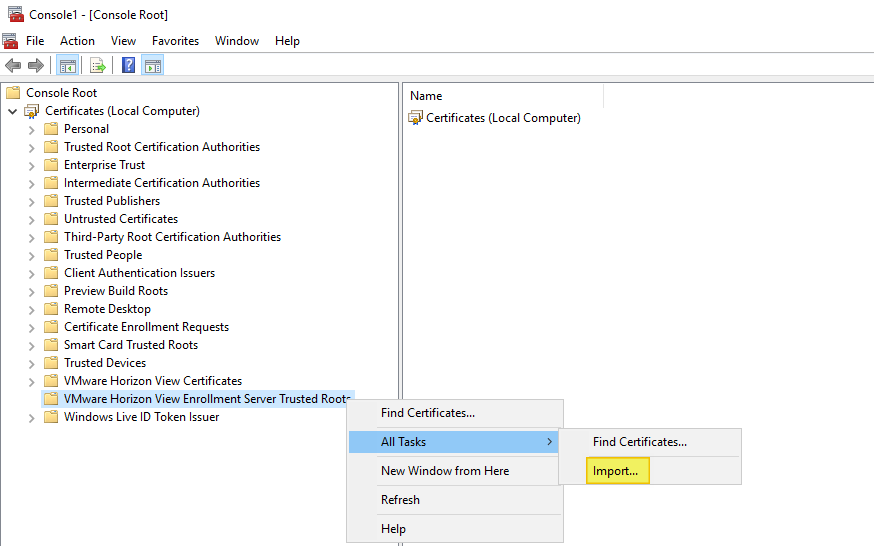874x546 pixels.
Task: Toggle the Show/Hide Action Pane button
Action: tap(152, 66)
